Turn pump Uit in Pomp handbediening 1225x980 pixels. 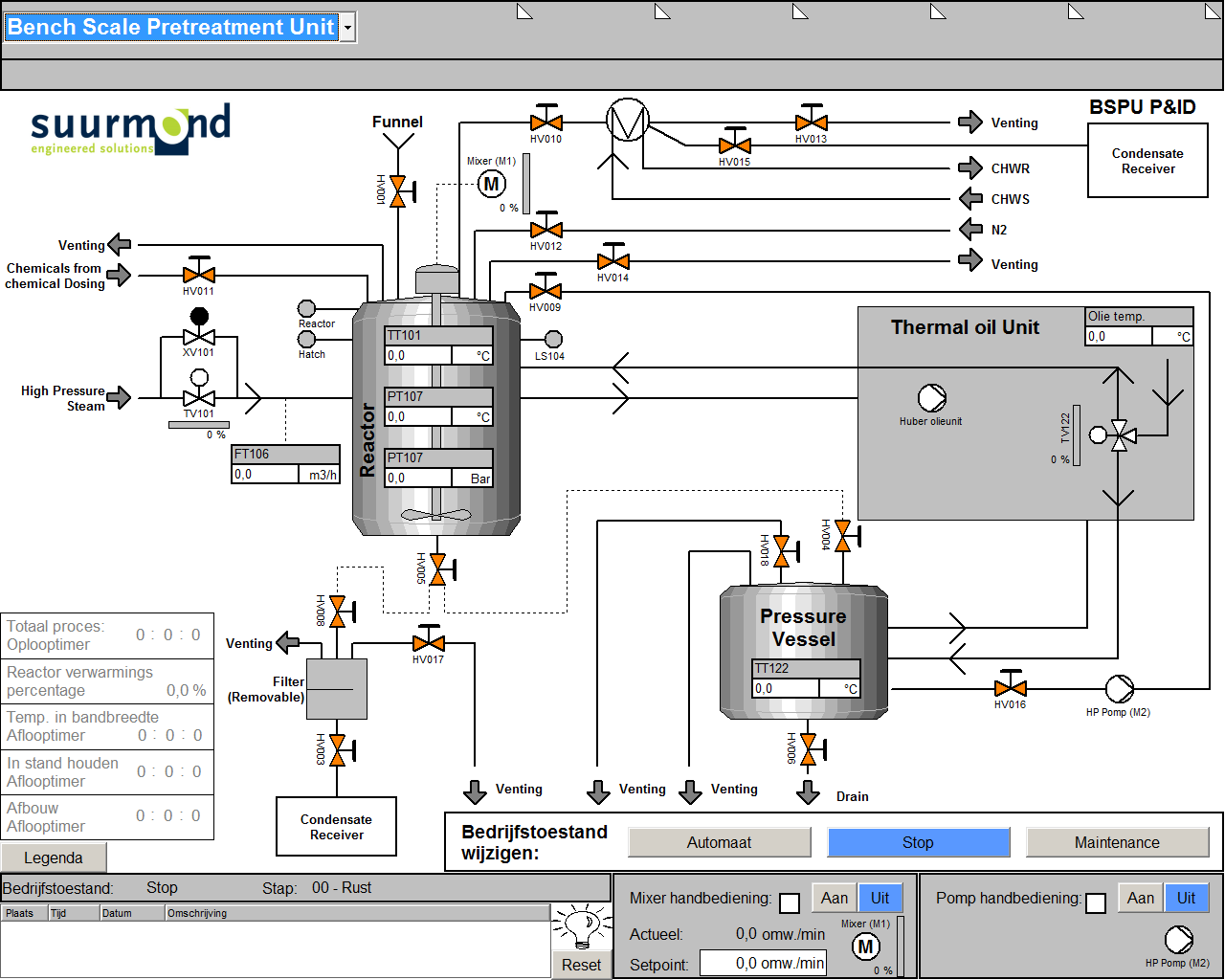[x=1187, y=898]
